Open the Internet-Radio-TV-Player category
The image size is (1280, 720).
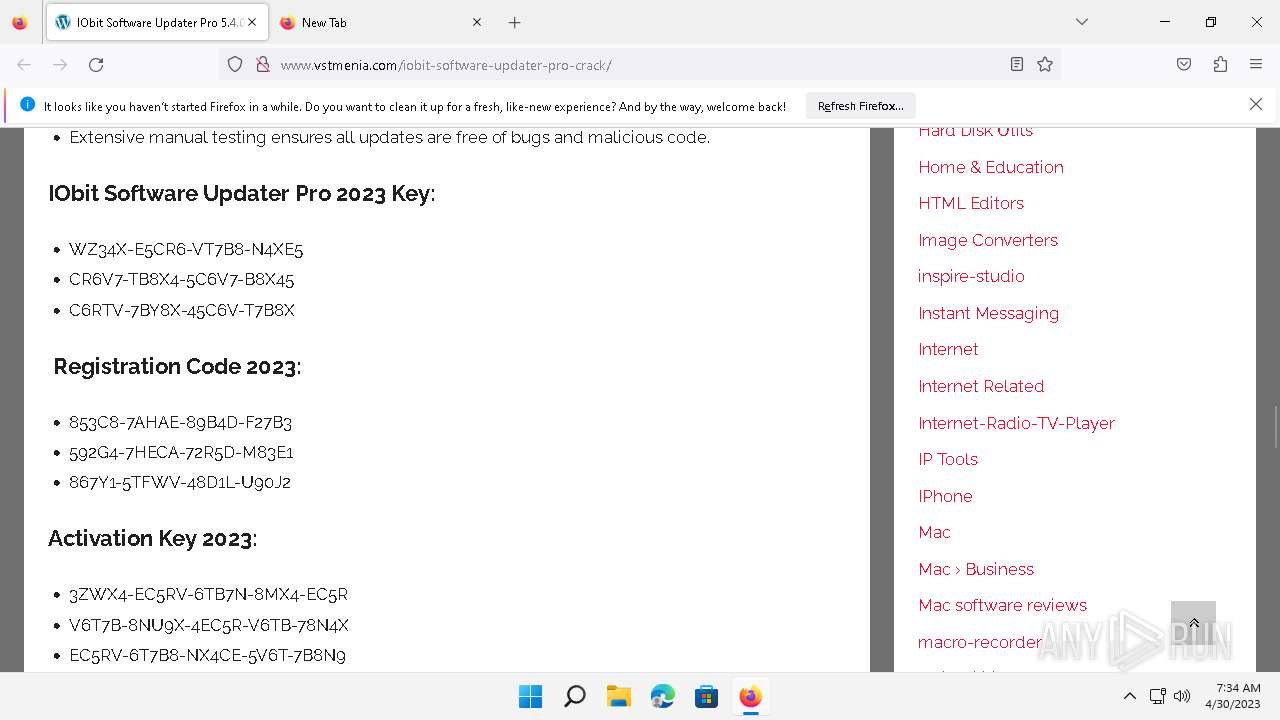(1016, 423)
